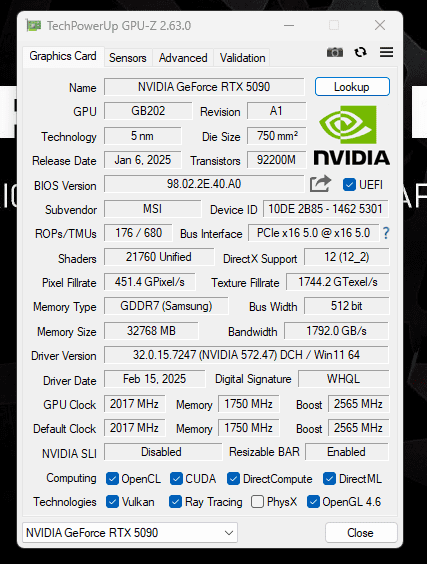Click the Default Clock row Memory 1750 MHz field
The height and width of the screenshot is (564, 427).
pyautogui.click(x=249, y=428)
